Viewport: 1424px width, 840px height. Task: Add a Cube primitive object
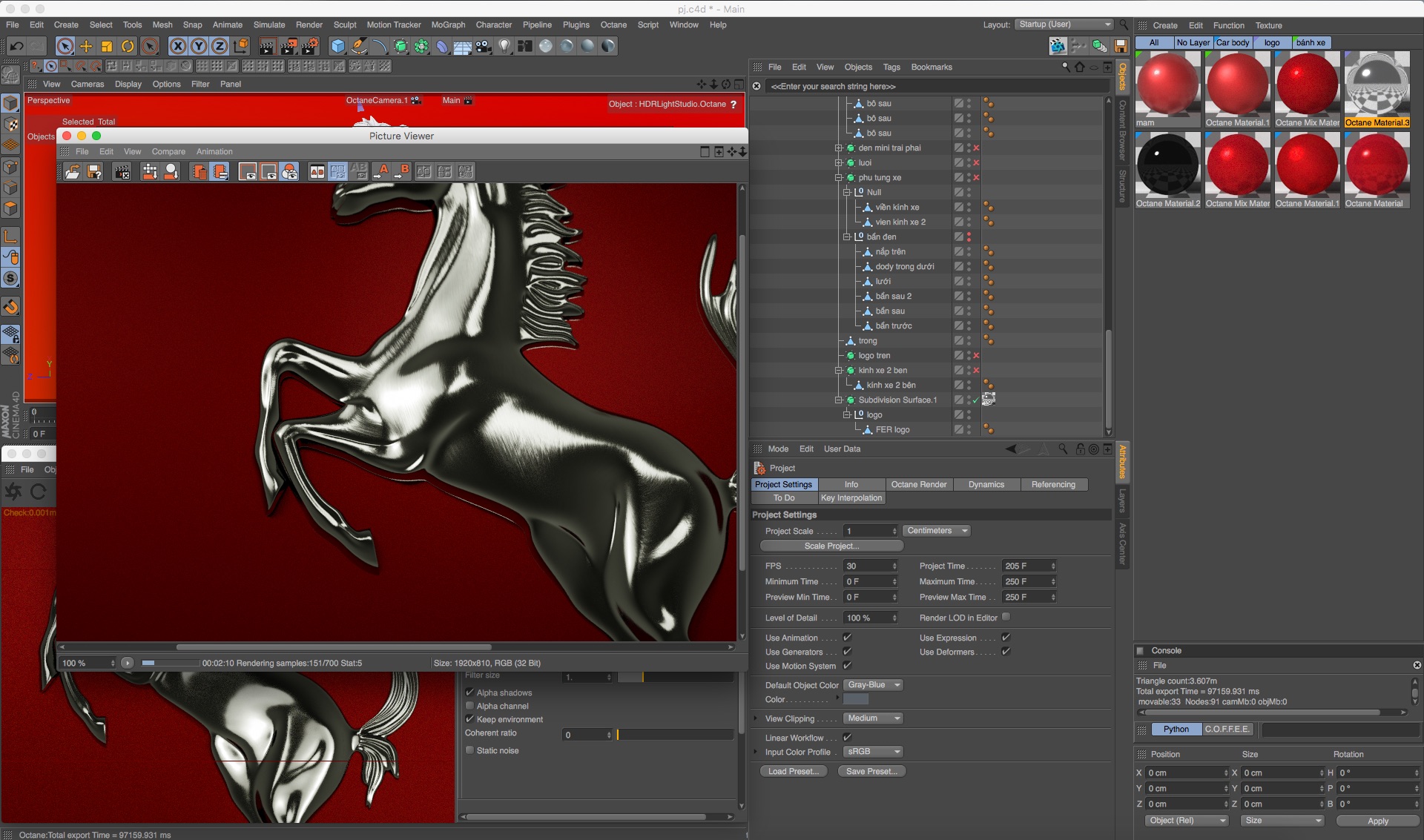[338, 46]
